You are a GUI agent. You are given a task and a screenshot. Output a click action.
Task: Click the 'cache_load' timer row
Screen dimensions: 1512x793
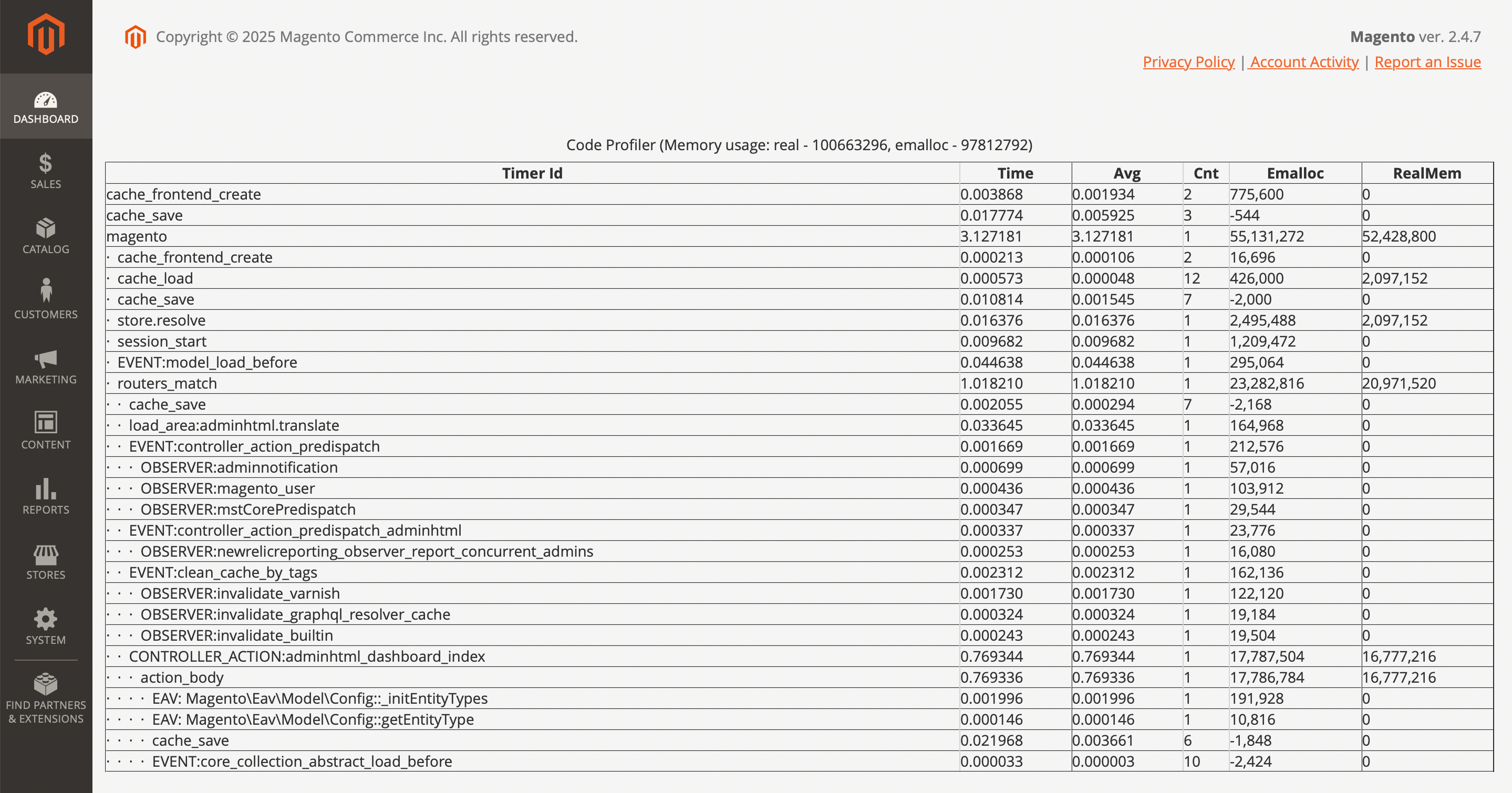(x=800, y=279)
